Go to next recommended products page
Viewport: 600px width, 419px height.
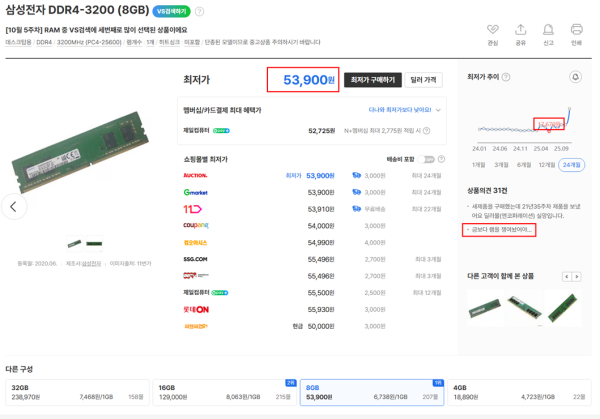(577, 276)
